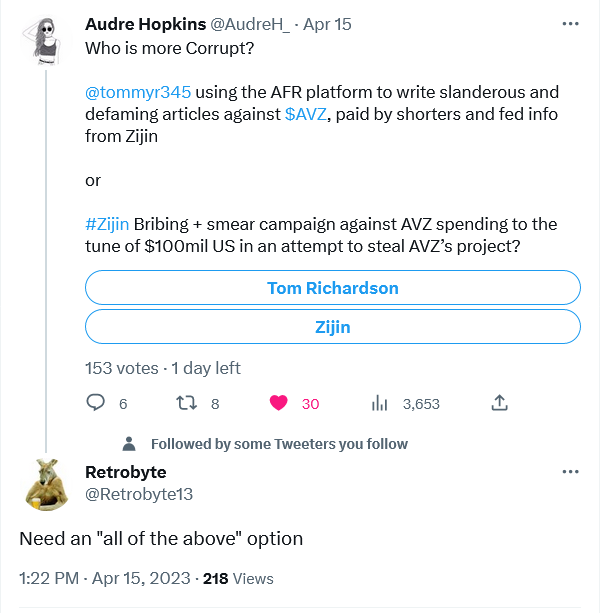This screenshot has height=613, width=616.
Task: Like the tweet with the heart icon
Action: coord(279,403)
